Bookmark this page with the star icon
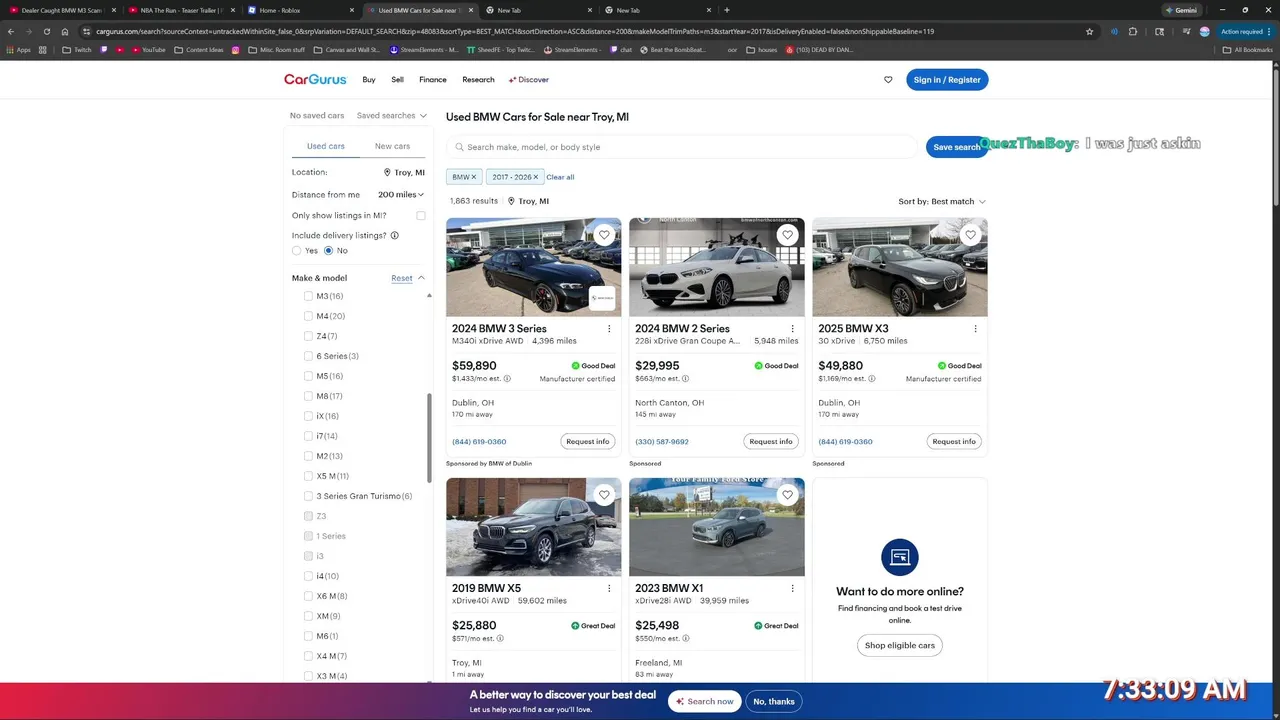The image size is (1280, 720). pyautogui.click(x=1089, y=31)
